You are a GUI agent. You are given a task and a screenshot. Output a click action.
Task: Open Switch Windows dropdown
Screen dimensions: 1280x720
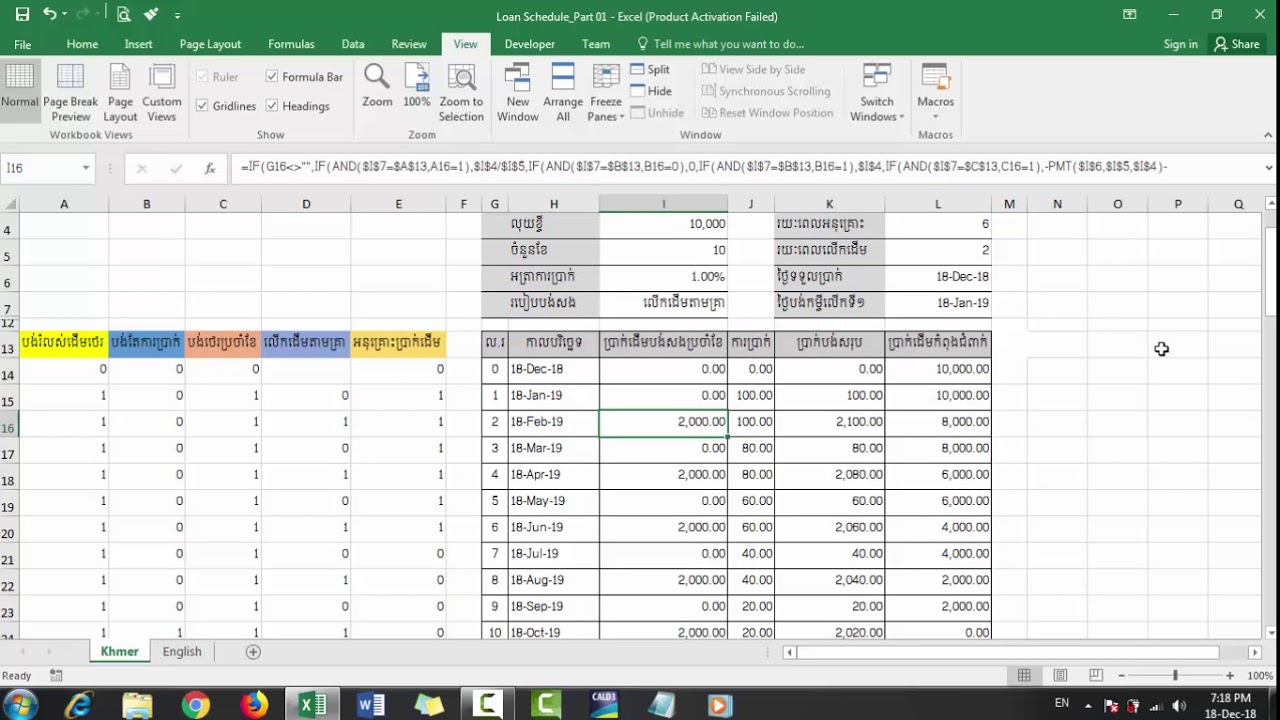pos(877,91)
